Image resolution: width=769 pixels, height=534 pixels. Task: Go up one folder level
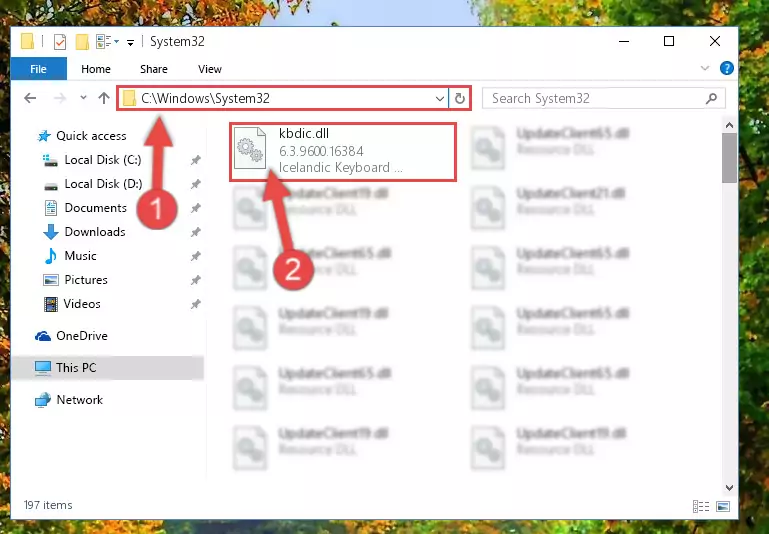click(x=103, y=98)
